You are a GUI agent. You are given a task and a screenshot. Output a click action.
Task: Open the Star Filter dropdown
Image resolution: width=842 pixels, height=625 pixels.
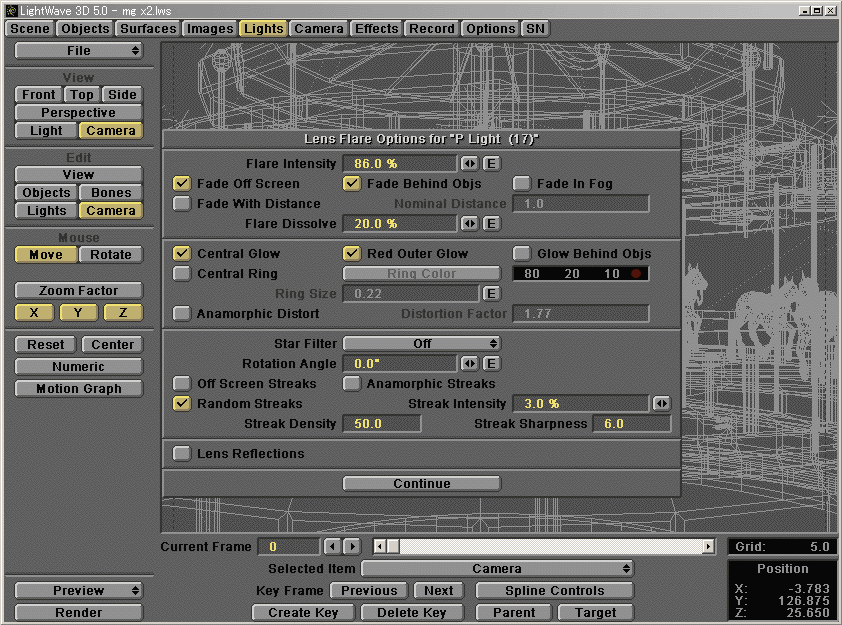[x=422, y=343]
